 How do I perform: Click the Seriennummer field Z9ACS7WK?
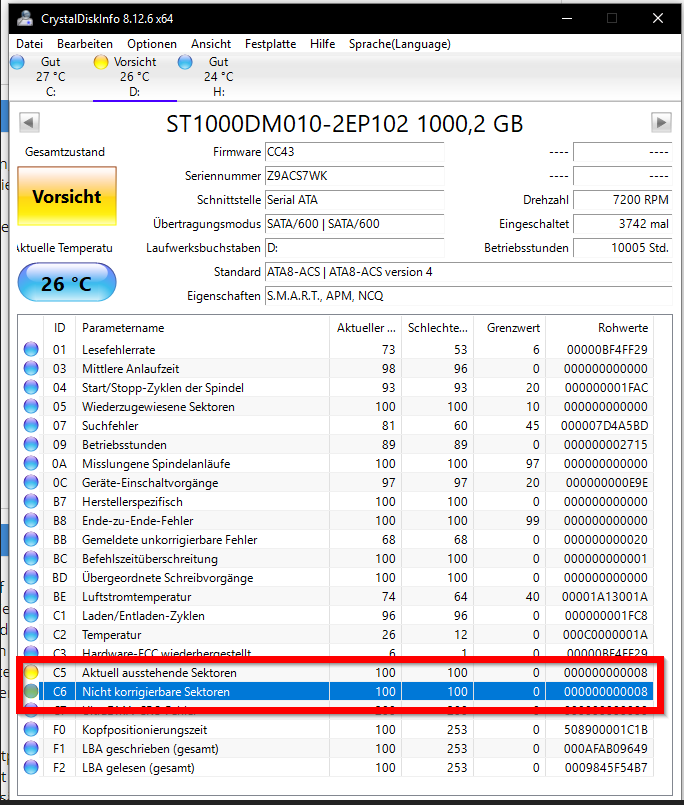click(x=354, y=176)
